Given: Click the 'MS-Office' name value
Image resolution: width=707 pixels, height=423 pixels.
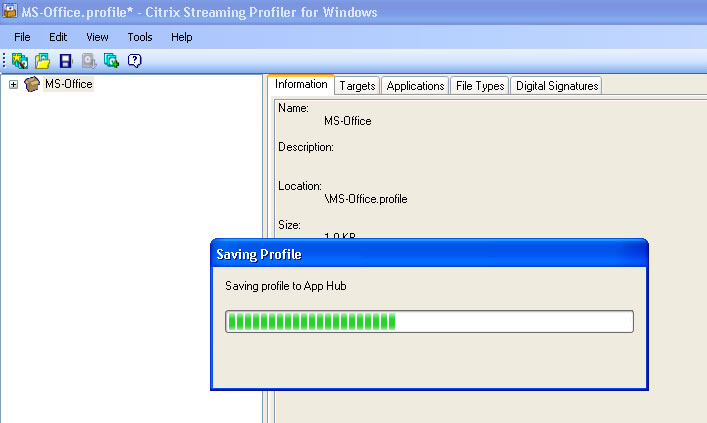Looking at the screenshot, I should pos(348,121).
